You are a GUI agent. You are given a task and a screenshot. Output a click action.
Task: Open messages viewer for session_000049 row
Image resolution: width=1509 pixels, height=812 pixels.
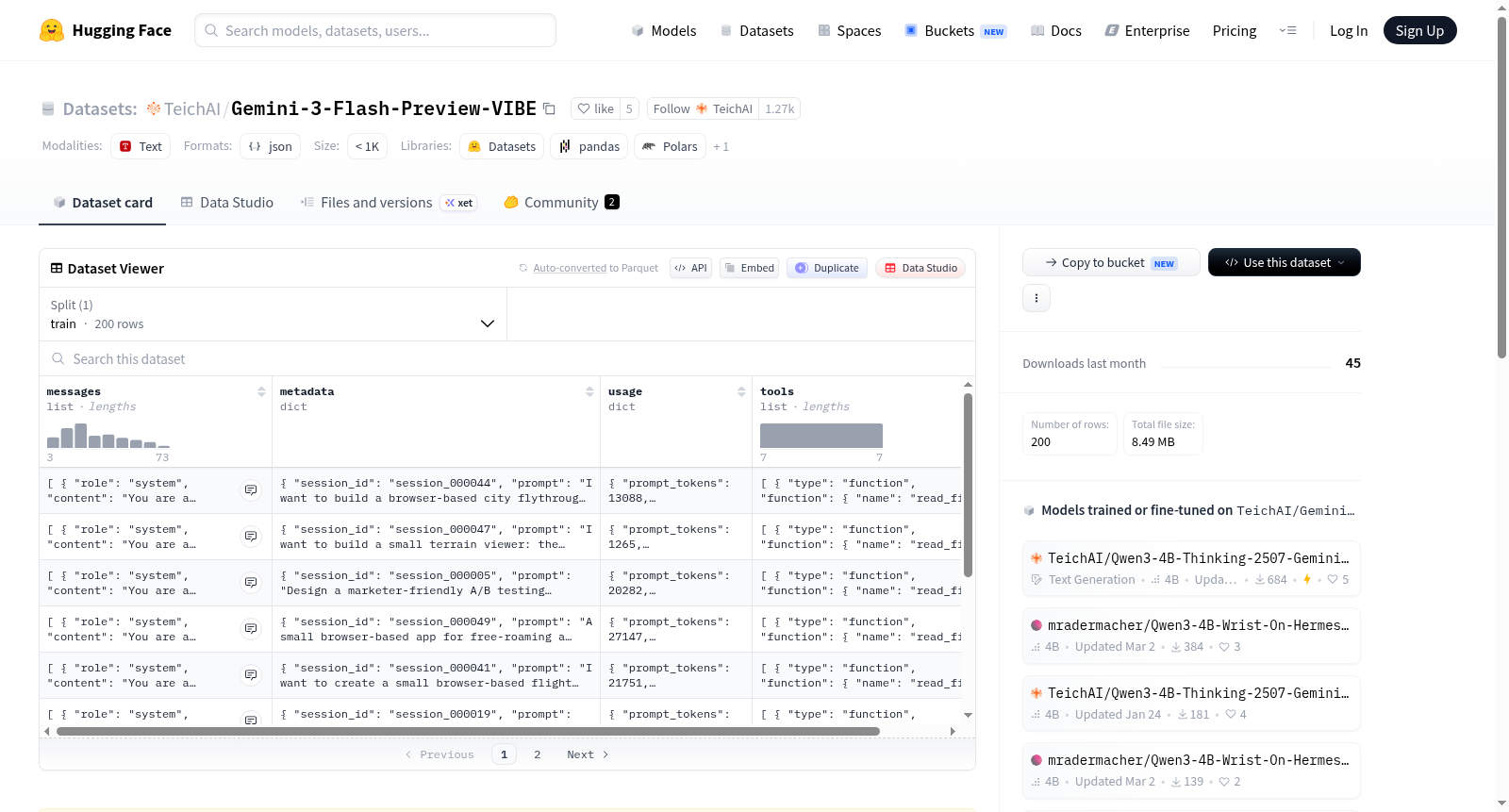click(x=251, y=629)
